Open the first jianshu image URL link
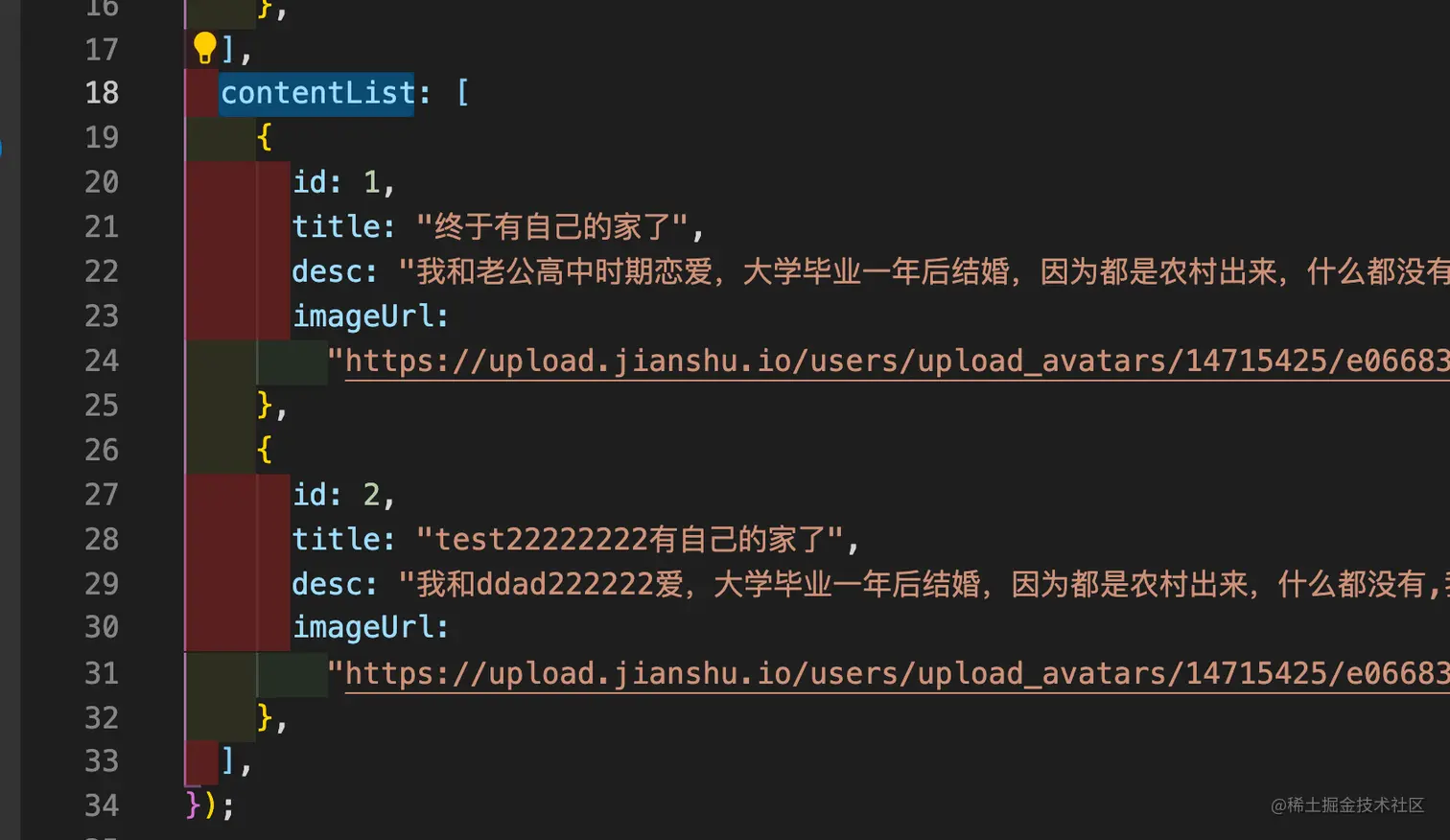The image size is (1450, 840). (897, 361)
